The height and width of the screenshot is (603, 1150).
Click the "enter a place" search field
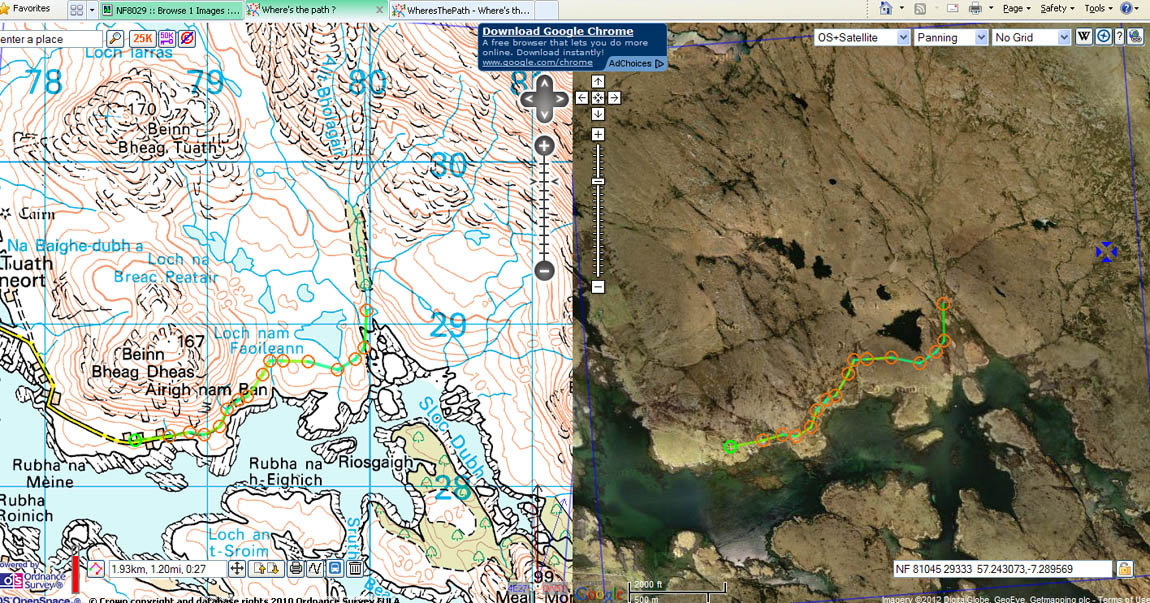point(51,39)
